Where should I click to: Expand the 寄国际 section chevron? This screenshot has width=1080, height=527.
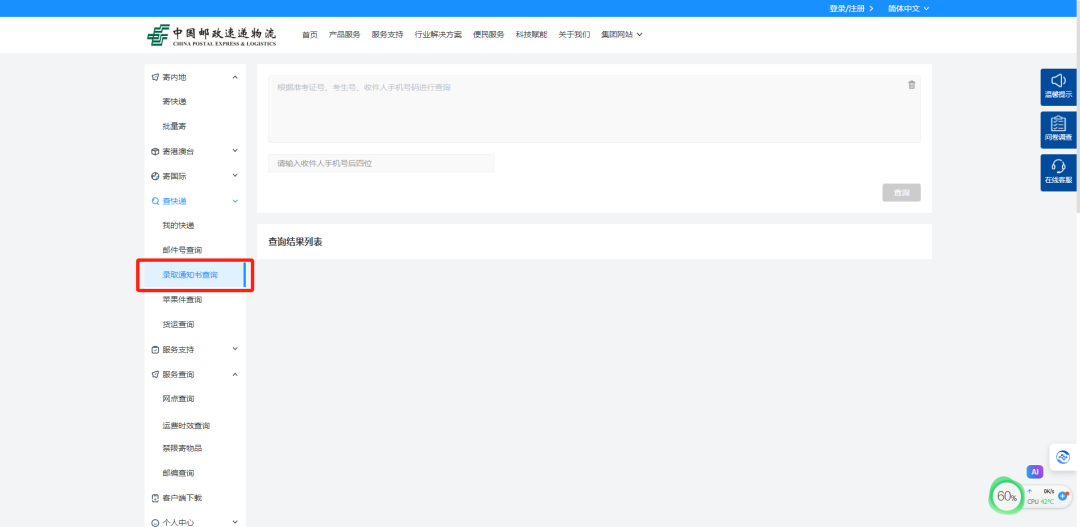(x=235, y=176)
